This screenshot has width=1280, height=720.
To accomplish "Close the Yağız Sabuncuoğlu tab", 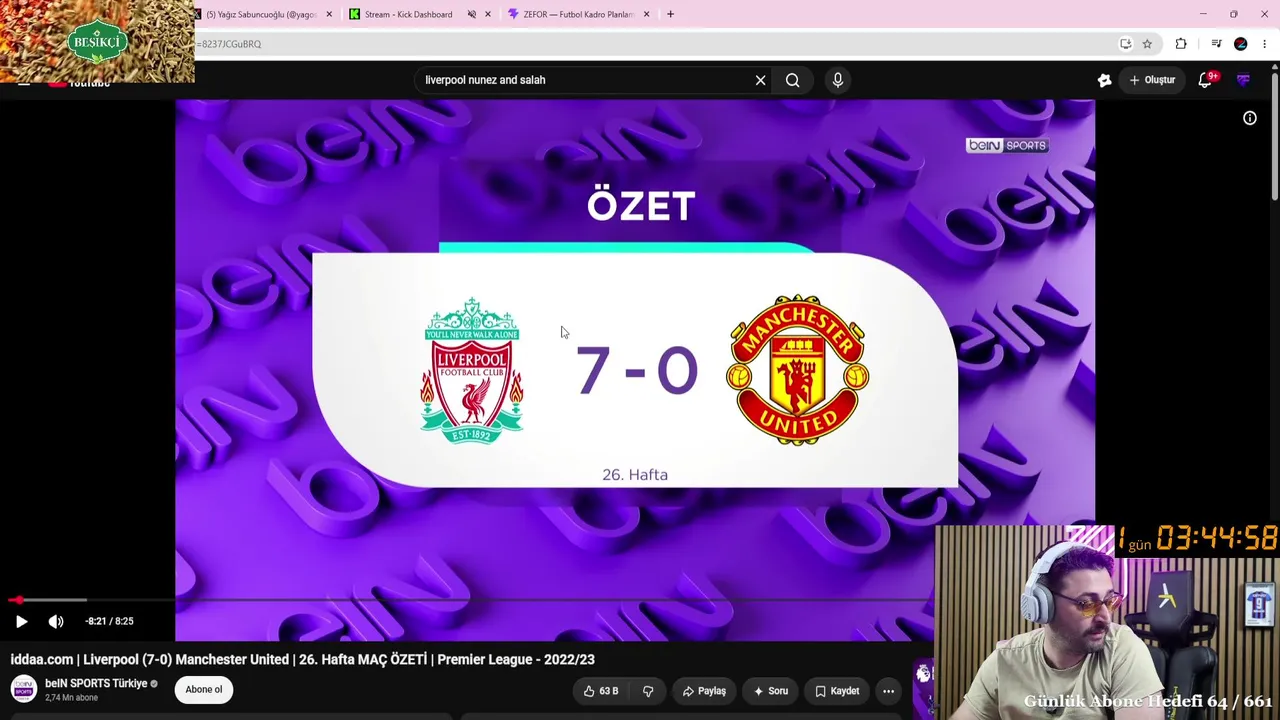I will [x=329, y=14].
